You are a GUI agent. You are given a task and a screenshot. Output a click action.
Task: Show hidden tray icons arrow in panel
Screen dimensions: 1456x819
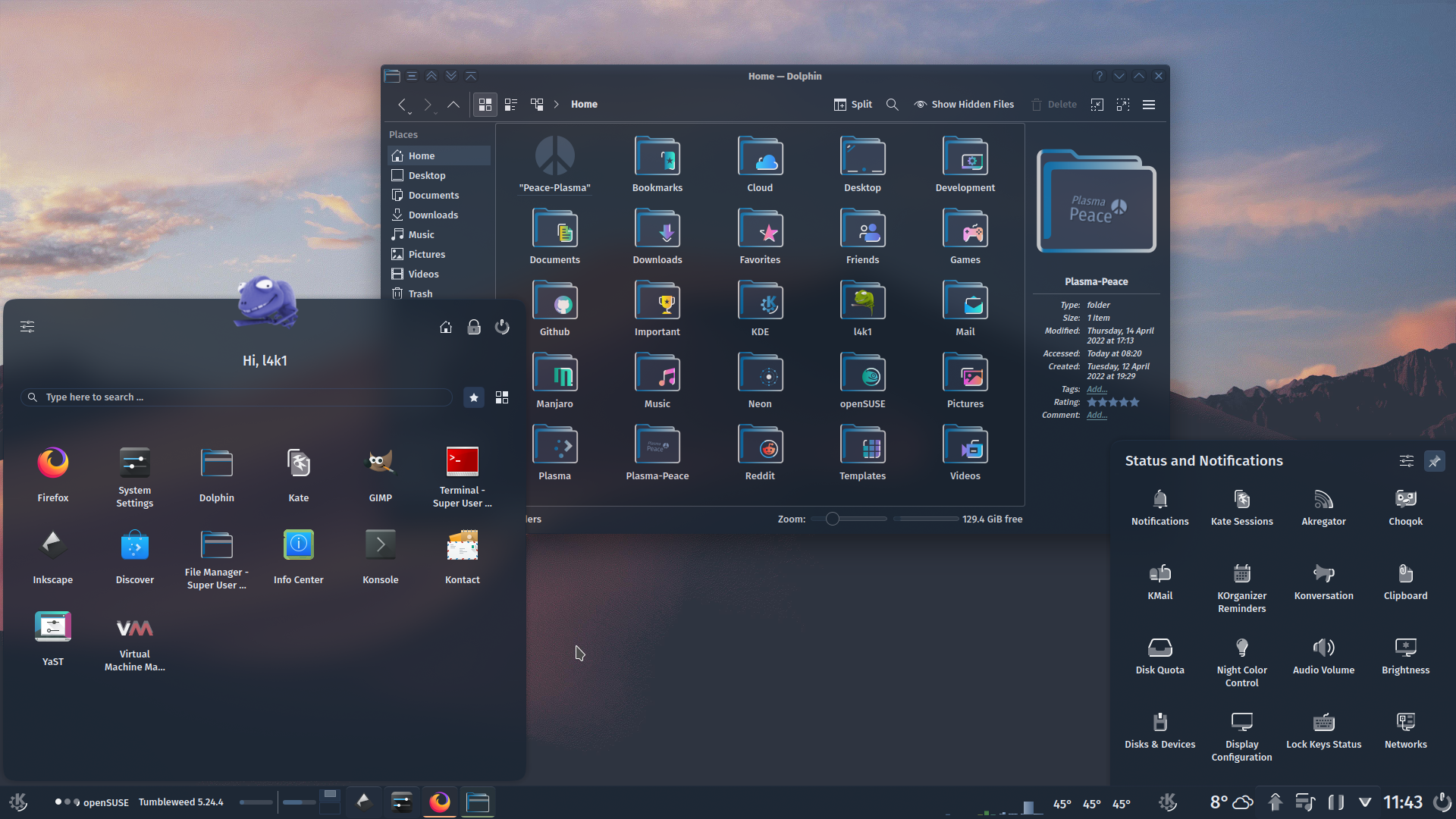pyautogui.click(x=1365, y=802)
